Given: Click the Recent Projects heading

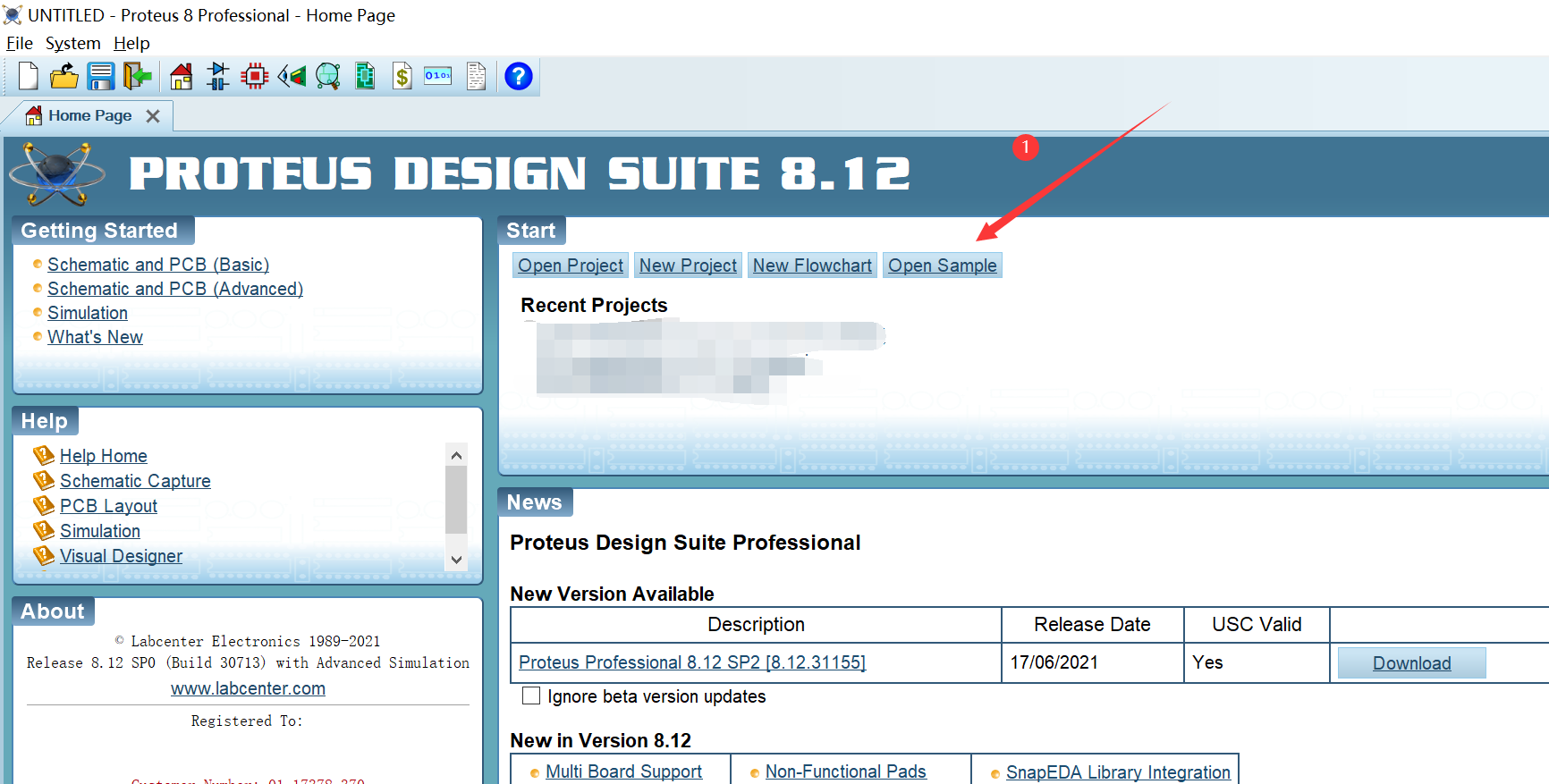Looking at the screenshot, I should pyautogui.click(x=594, y=306).
